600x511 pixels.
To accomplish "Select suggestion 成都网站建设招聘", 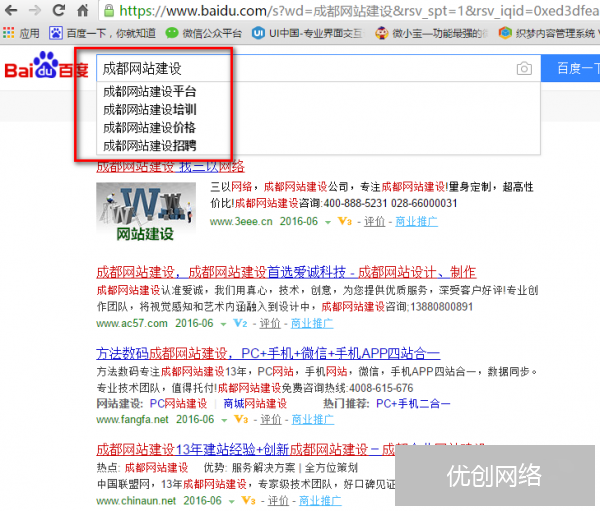I will point(150,145).
